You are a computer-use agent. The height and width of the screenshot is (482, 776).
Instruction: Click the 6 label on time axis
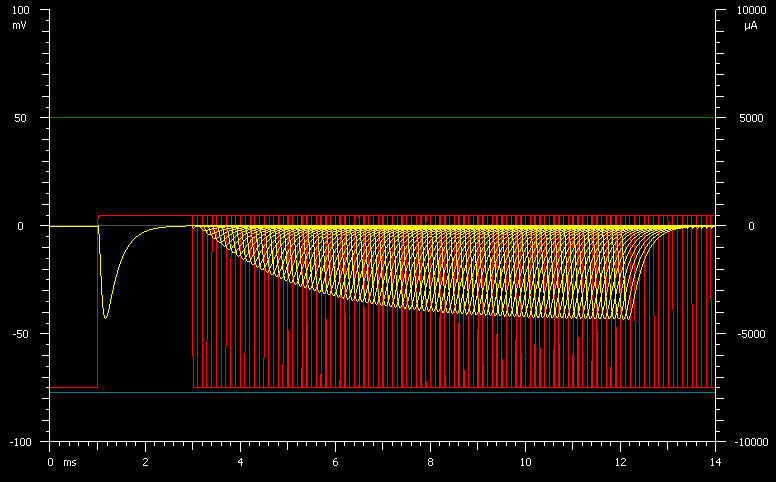[336, 462]
